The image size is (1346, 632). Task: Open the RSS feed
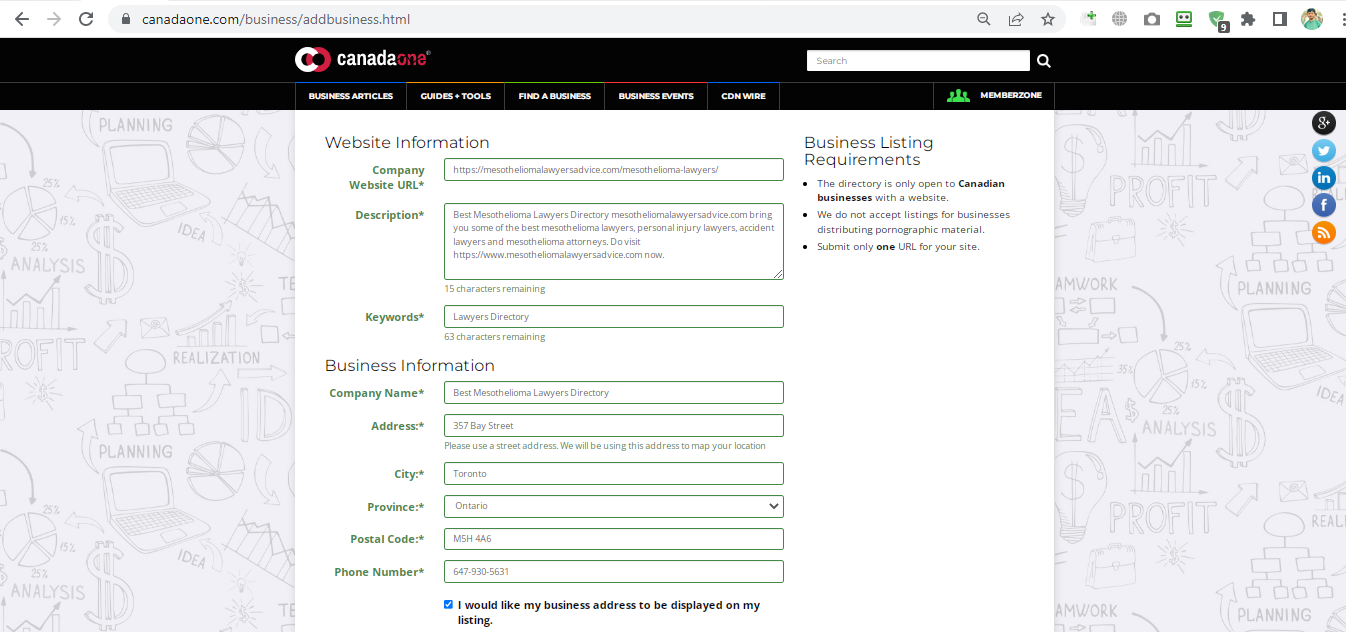click(x=1324, y=233)
